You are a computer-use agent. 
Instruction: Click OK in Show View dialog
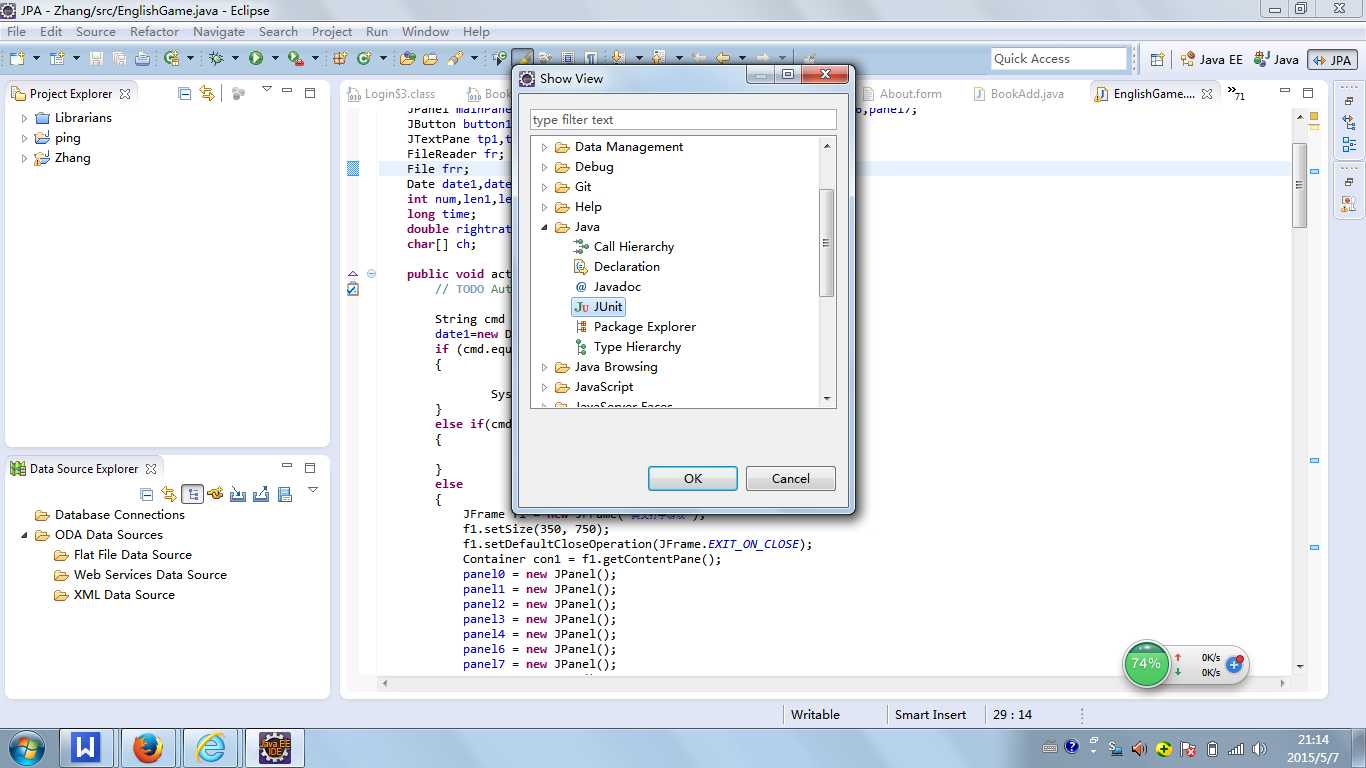693,479
